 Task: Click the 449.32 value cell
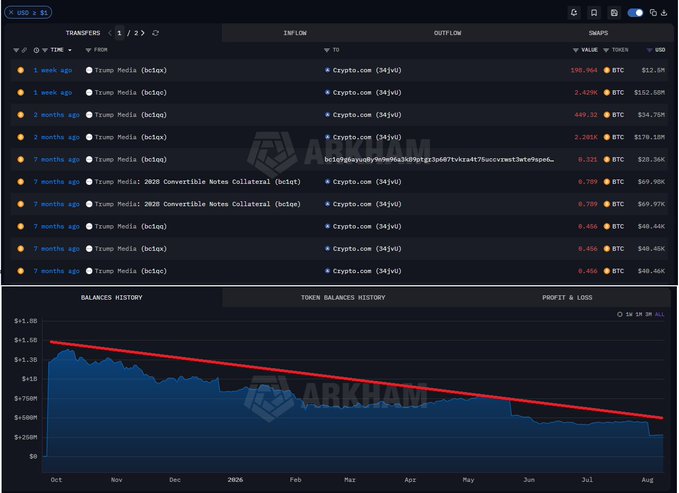(x=585, y=115)
